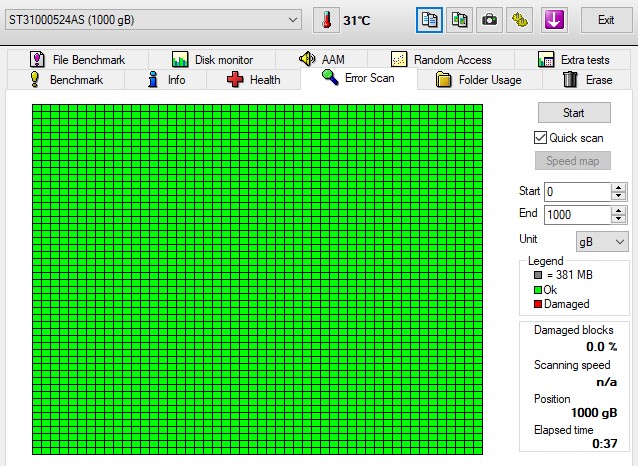Click inside the End value field
This screenshot has width=638, height=466.
click(576, 214)
